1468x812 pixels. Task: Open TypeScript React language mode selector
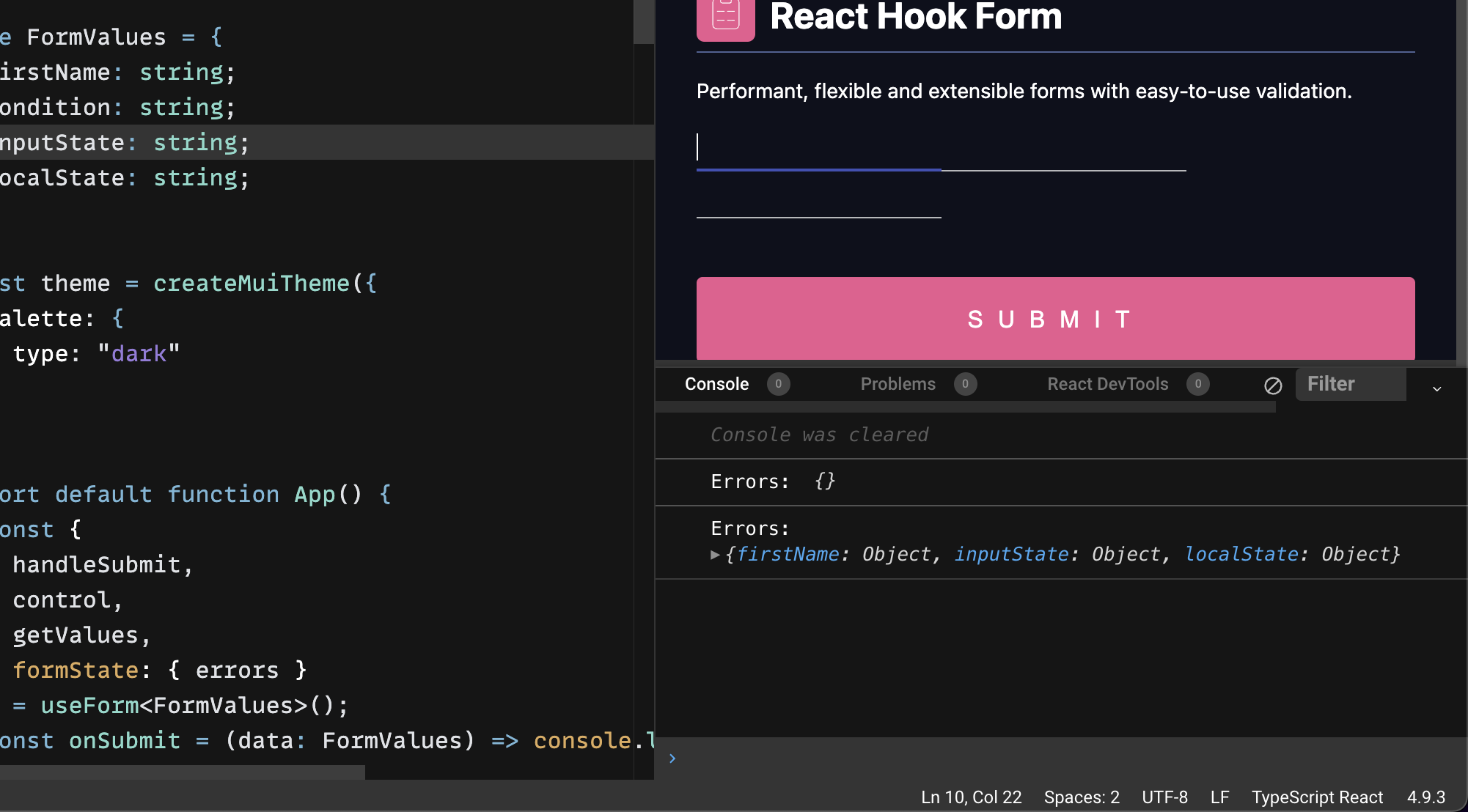pos(1317,797)
